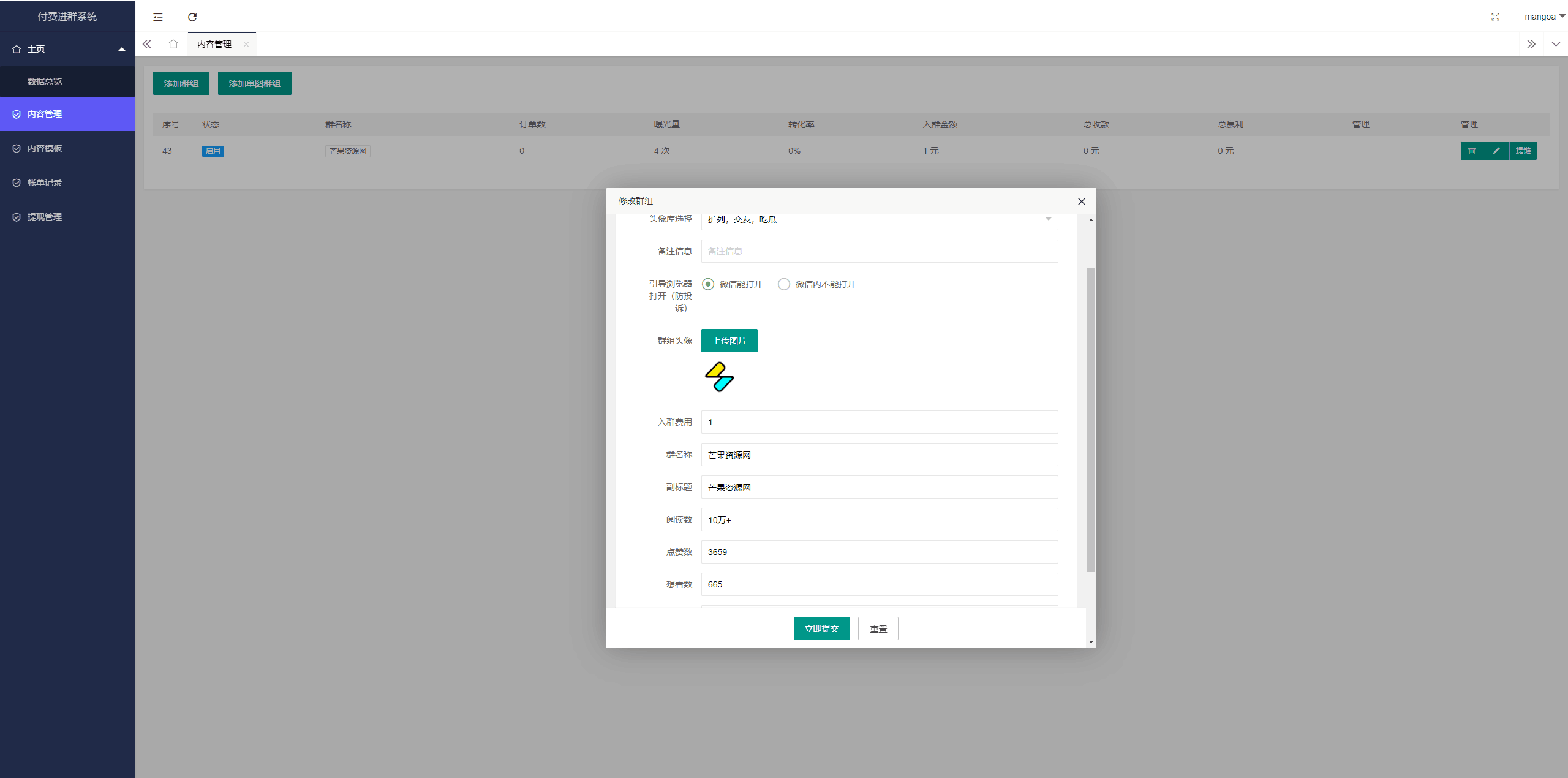Toggle the 开团 status icon
This screenshot has width=1568, height=778.
213,150
